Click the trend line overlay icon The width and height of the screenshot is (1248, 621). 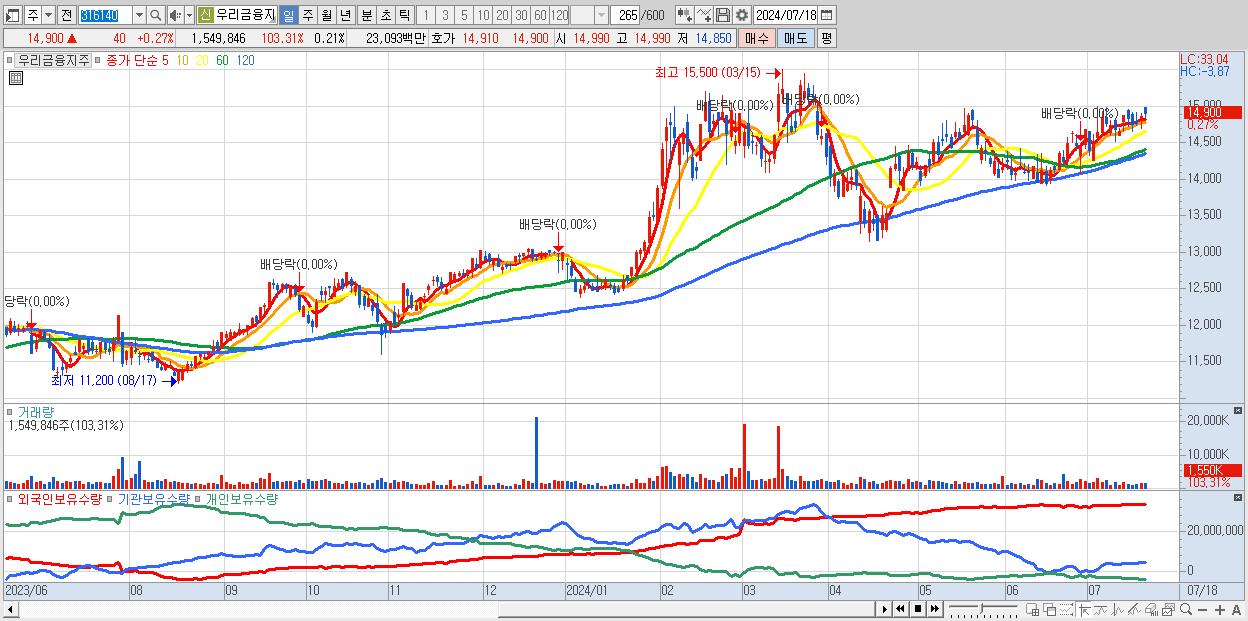click(x=1100, y=610)
